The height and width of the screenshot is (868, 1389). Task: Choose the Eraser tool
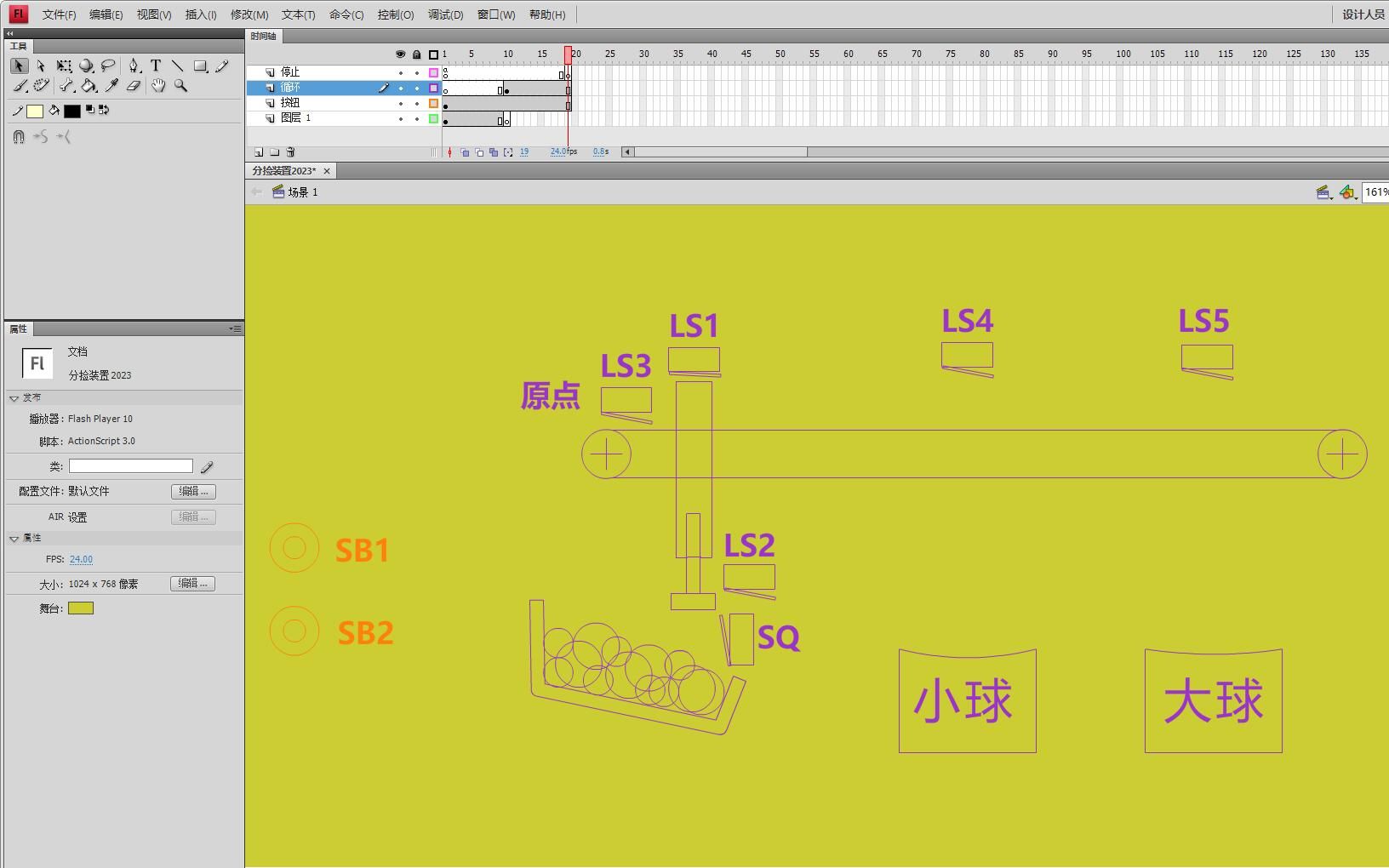[x=133, y=86]
